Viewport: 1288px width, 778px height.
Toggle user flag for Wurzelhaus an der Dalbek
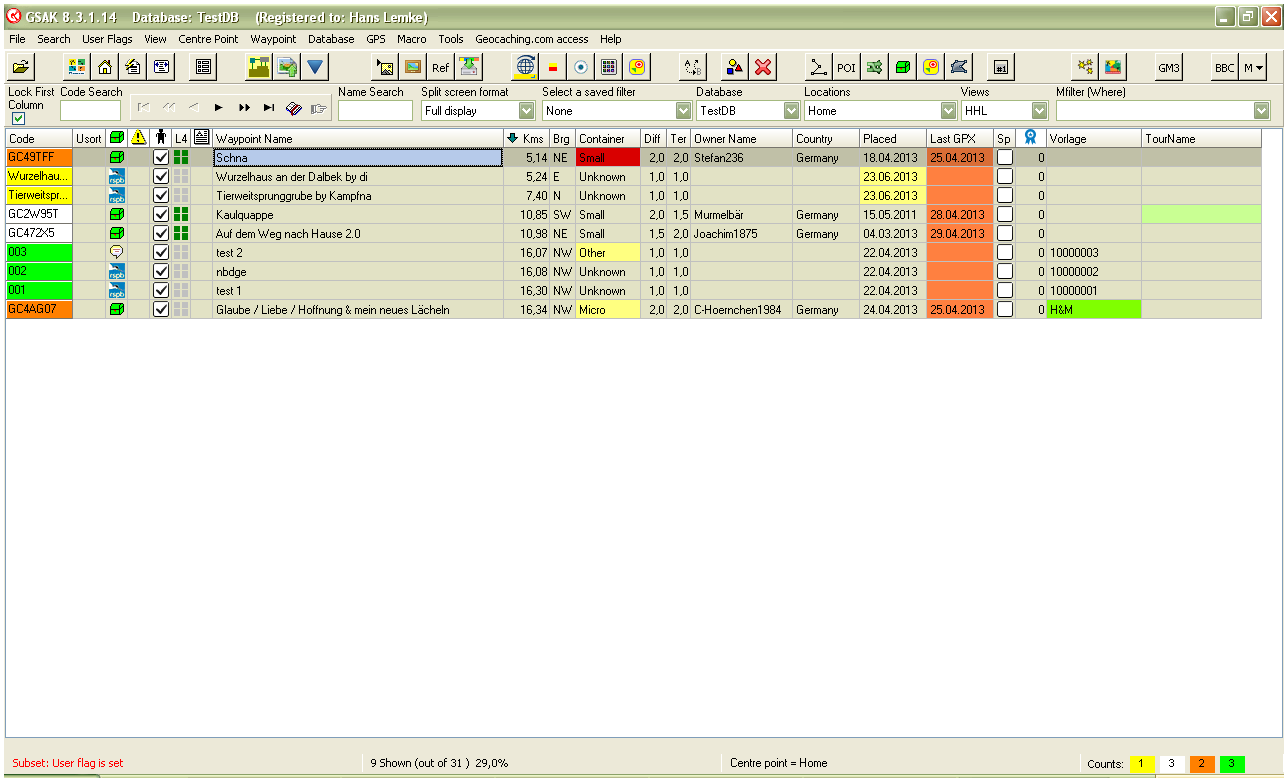coord(161,176)
